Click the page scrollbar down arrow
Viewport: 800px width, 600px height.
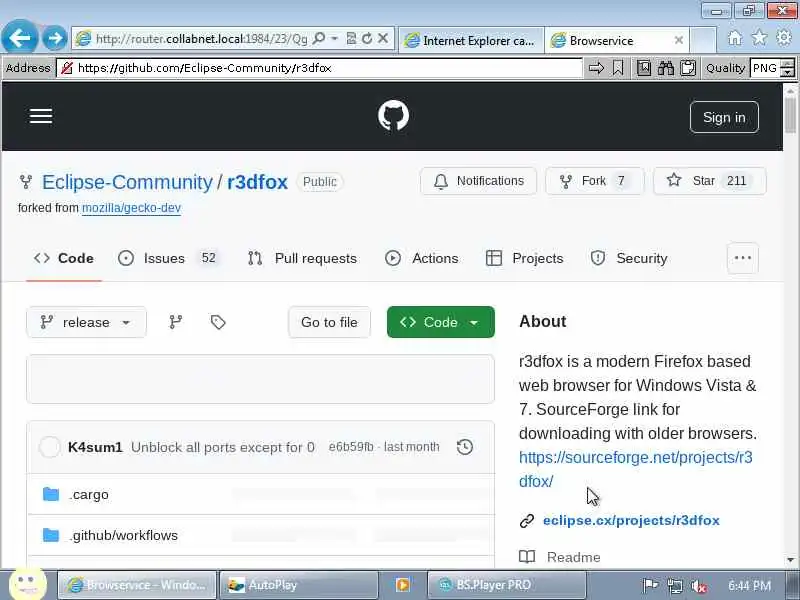[791, 560]
